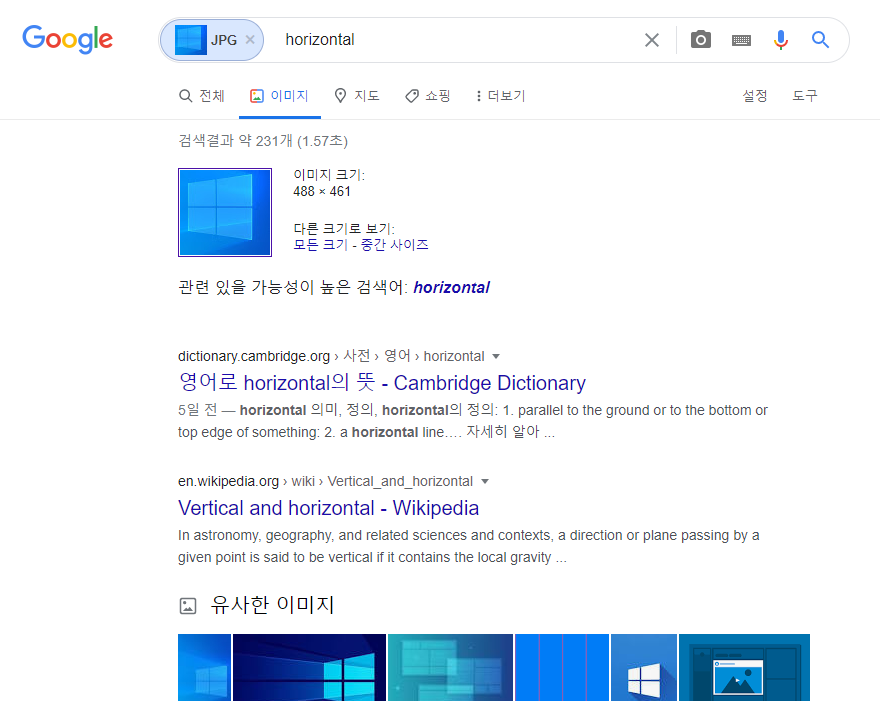The height and width of the screenshot is (701, 880).
Task: Start voice search with microphone icon
Action: (781, 40)
